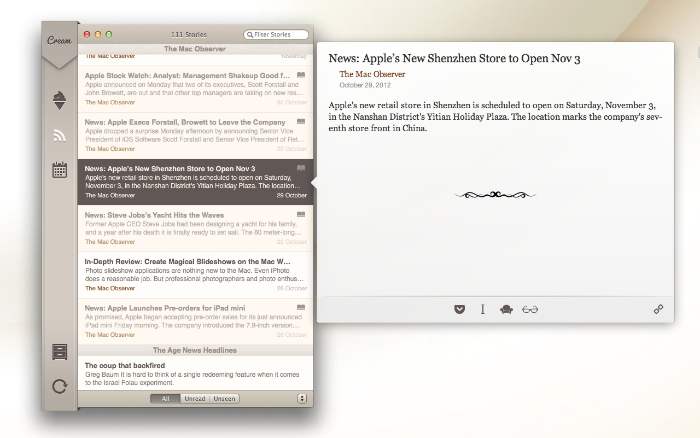This screenshot has height=438, width=700.
Task: Toggle flag on Shenzhen Store story
Action: coord(301,168)
